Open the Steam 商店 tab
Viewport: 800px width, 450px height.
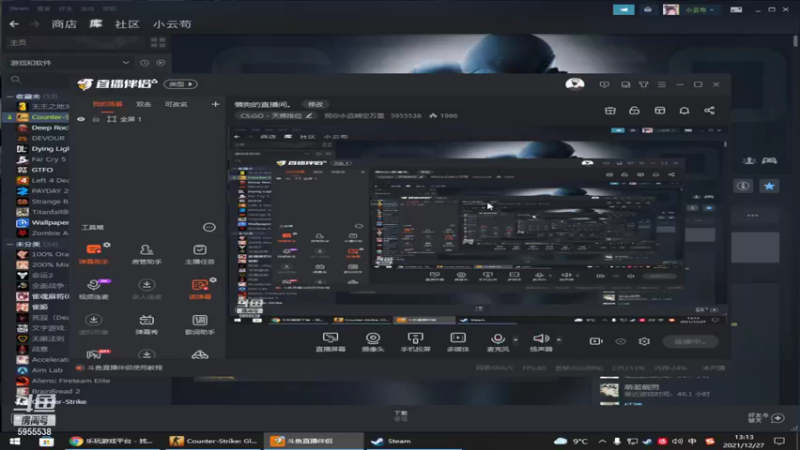64,24
